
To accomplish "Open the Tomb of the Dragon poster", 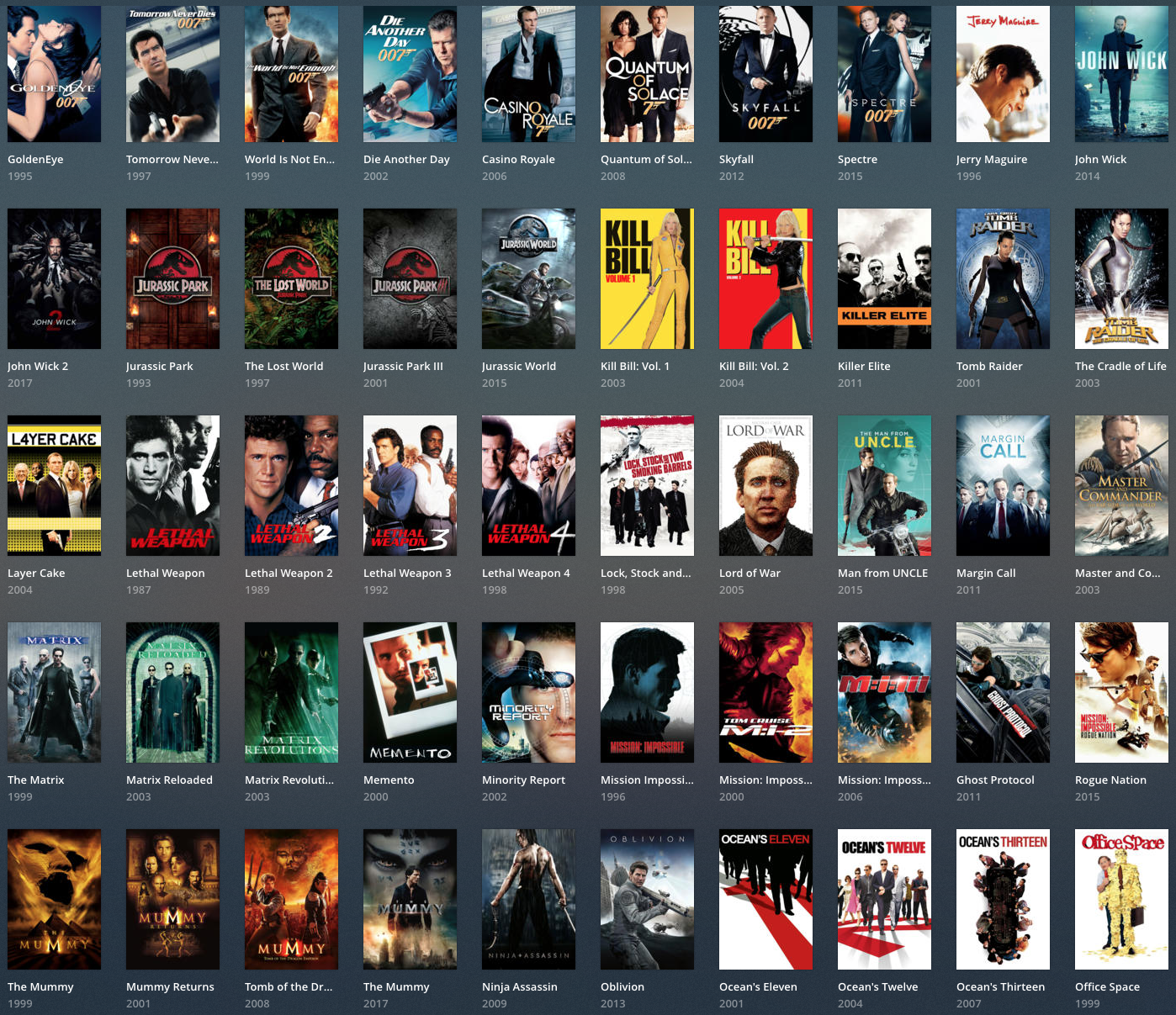I will [x=291, y=899].
